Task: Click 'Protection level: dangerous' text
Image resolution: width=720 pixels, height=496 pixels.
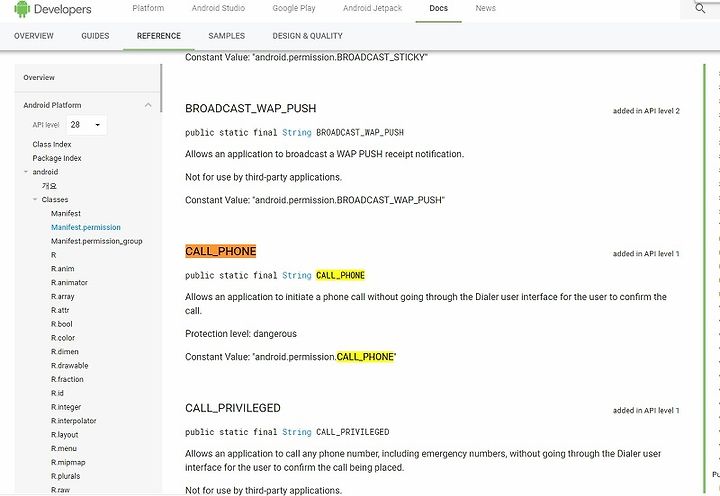Action: (x=241, y=334)
